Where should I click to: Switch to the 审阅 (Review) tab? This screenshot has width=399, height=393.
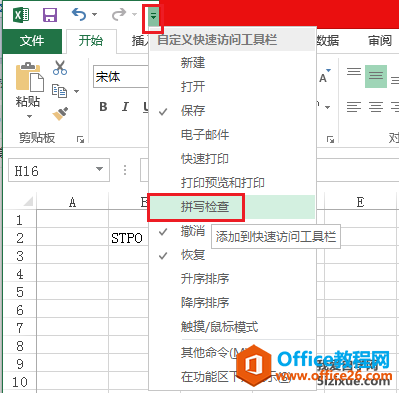(x=380, y=41)
